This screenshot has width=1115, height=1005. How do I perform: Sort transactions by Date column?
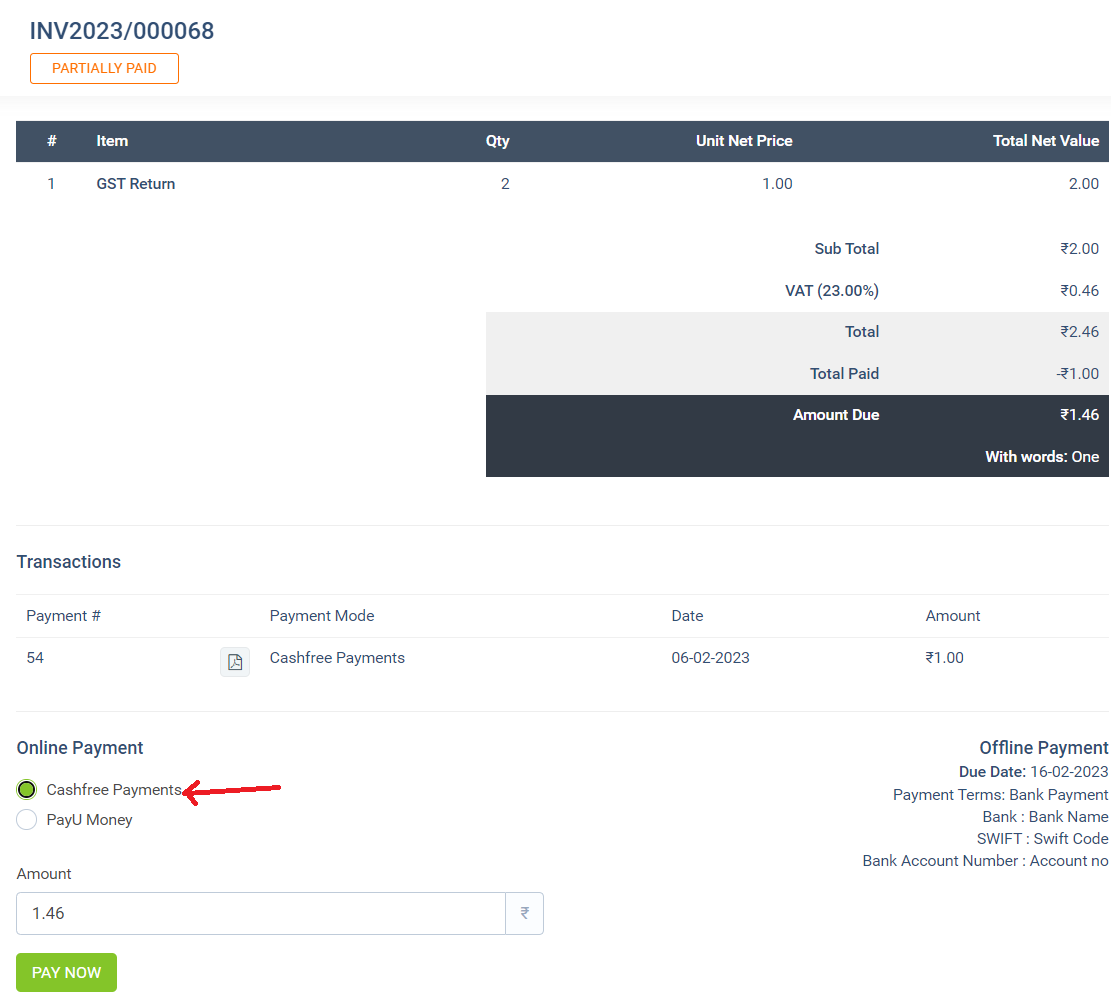click(687, 615)
